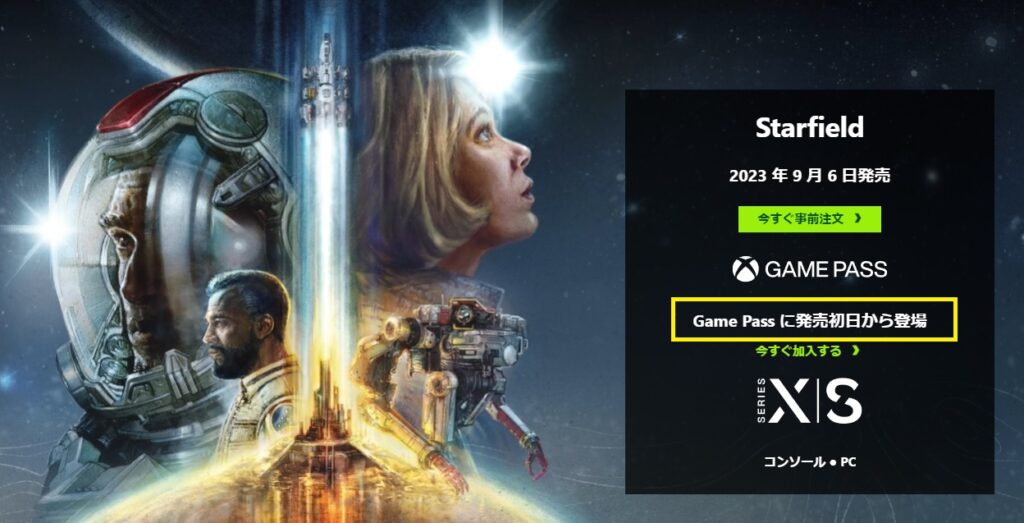Click the Series X|S logo
1024x523 pixels.
[x=810, y=400]
